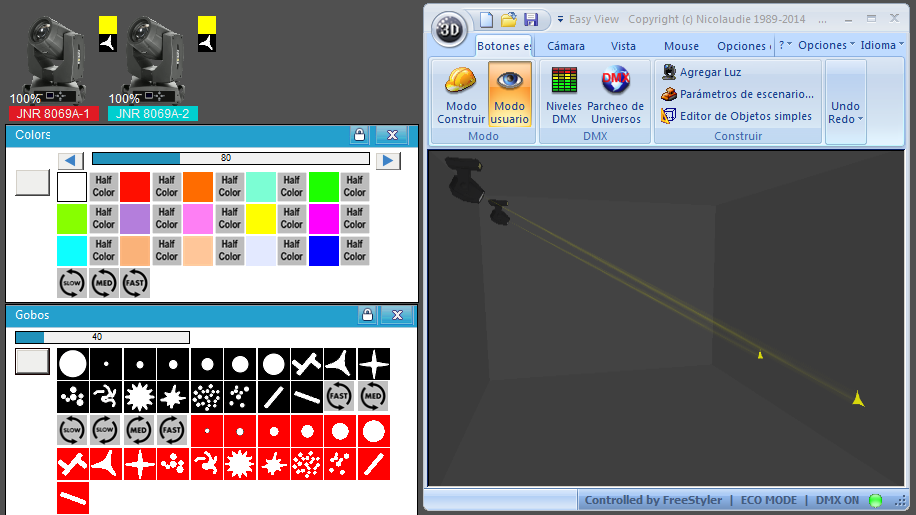Screen dimensions: 916x515
Task: Close the Gobos panel
Action: click(x=397, y=315)
